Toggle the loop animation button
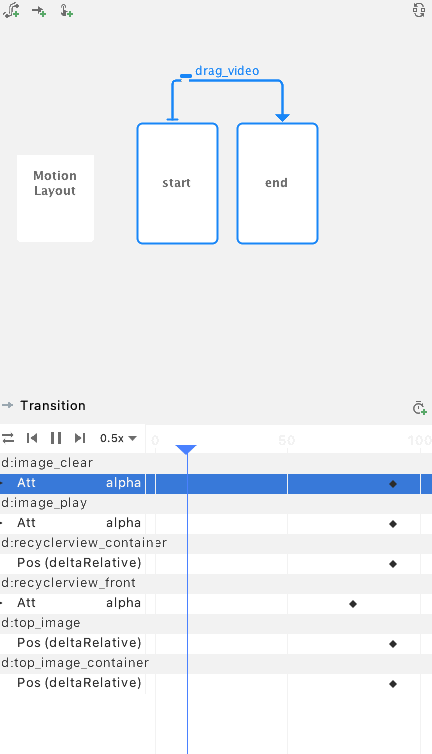432x754 pixels. pyautogui.click(x=8, y=438)
